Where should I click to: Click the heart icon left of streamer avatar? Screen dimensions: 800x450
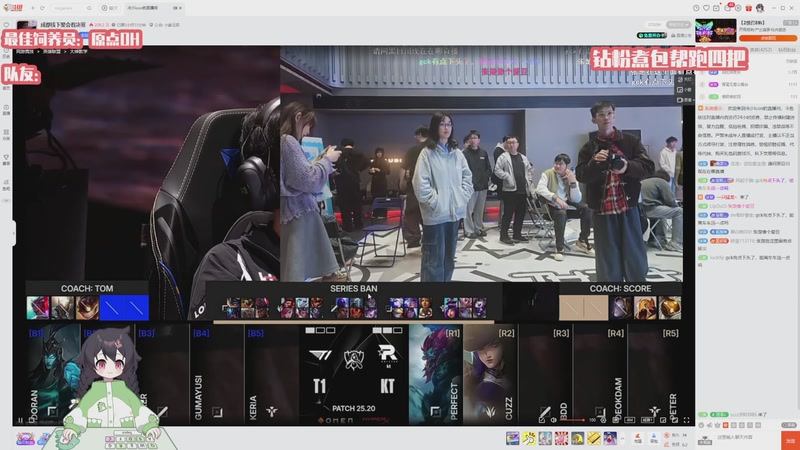[6, 24]
